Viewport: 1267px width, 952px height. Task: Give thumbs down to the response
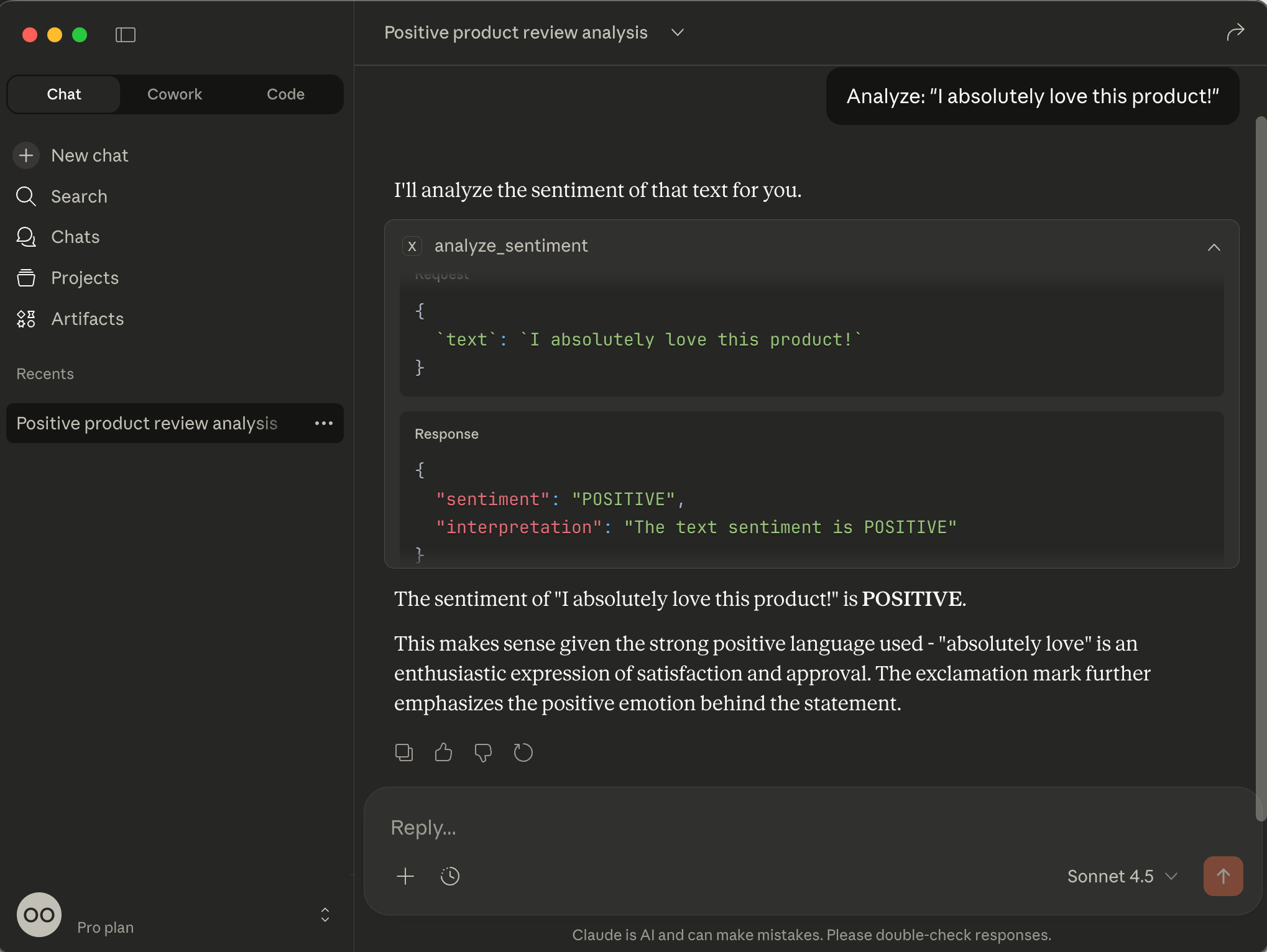(483, 753)
